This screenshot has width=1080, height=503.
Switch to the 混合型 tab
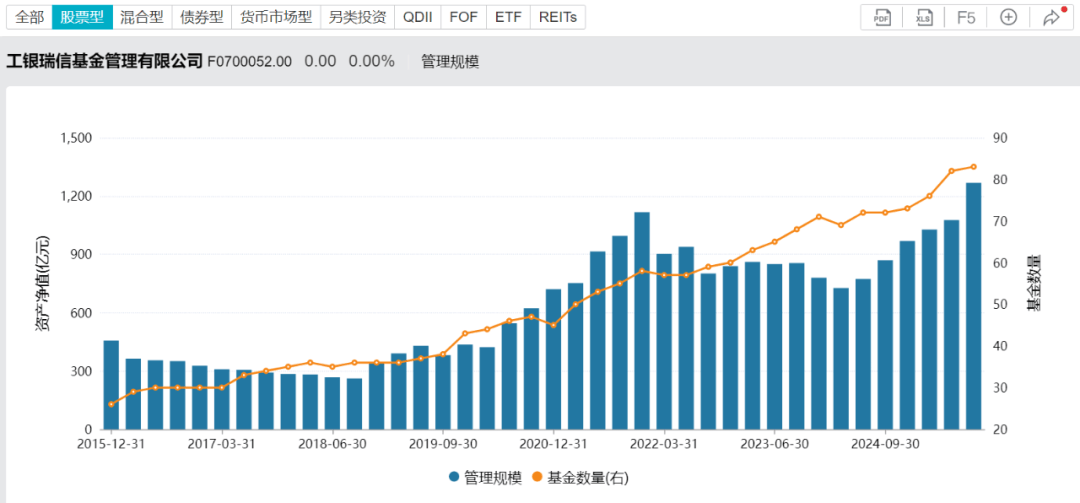141,17
